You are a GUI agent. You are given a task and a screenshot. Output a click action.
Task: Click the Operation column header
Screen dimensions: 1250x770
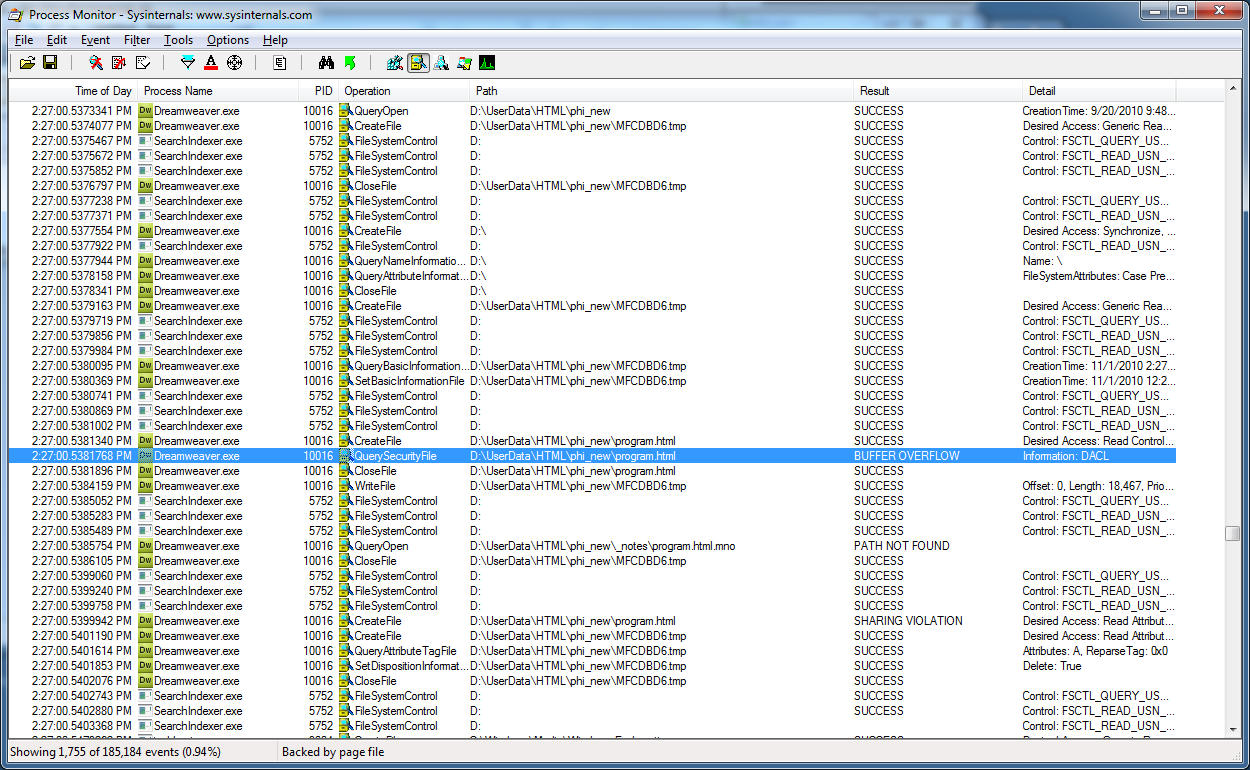tap(404, 91)
